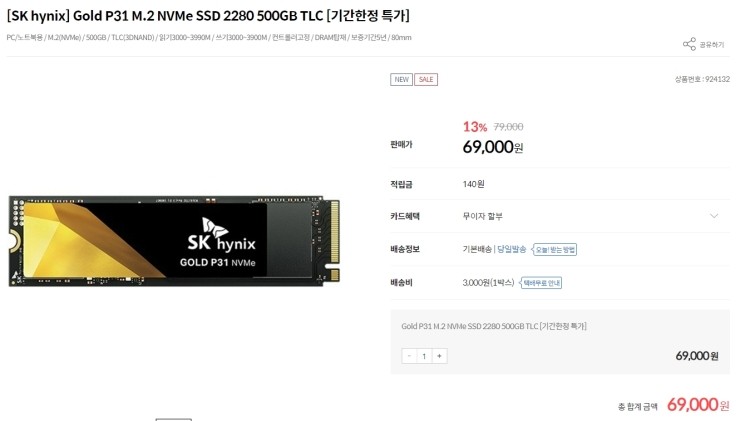Viewport: 740px width, 421px height.
Task: Click the red SALE badge
Action: pyautogui.click(x=426, y=79)
